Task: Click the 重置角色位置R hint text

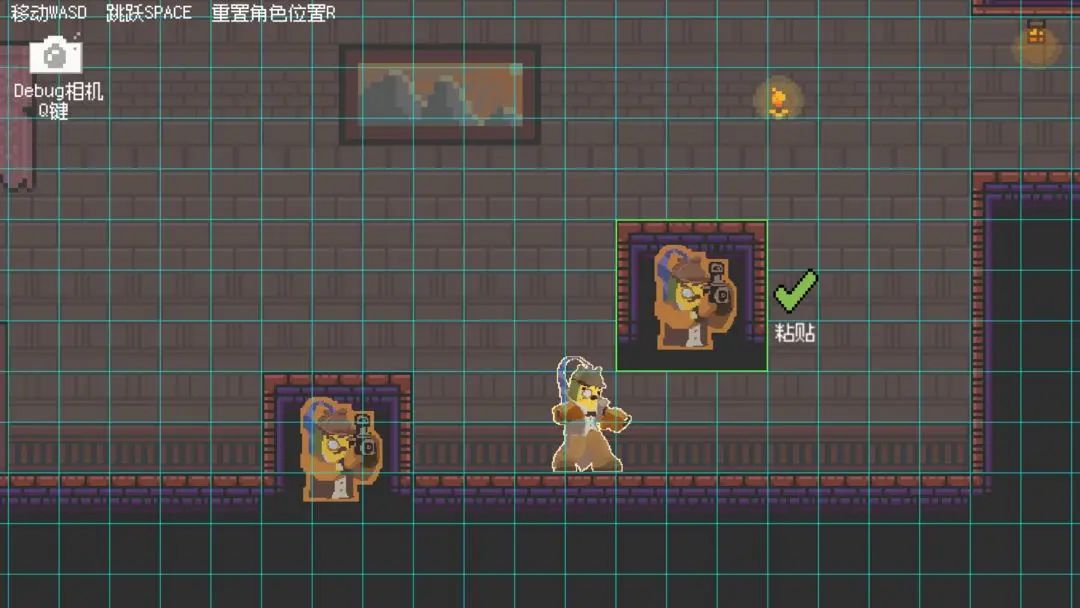Action: coord(273,13)
